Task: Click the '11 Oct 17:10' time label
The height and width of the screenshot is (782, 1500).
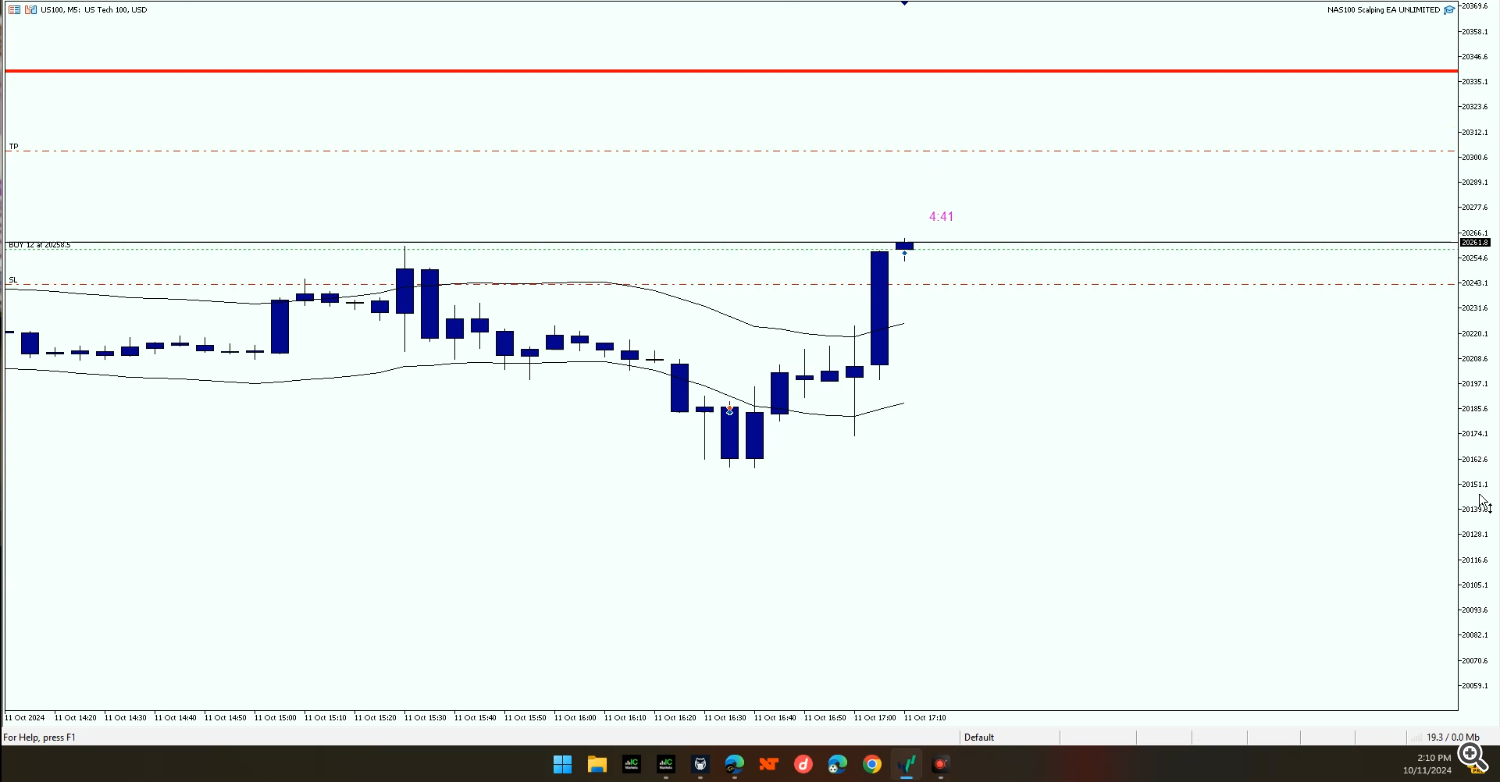Action: 925,717
